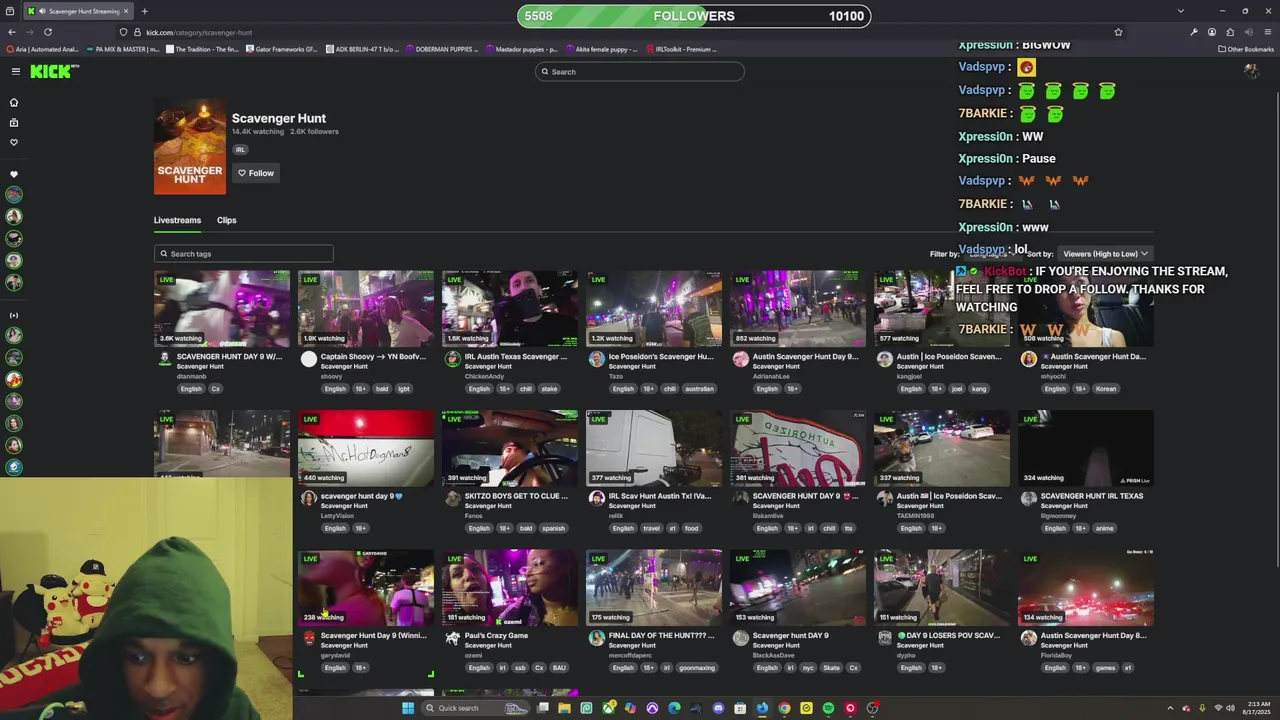Viewport: 1280px width, 720px height.
Task: Open Ice Poseidon's Scavenger Hunt stream title
Action: (661, 356)
